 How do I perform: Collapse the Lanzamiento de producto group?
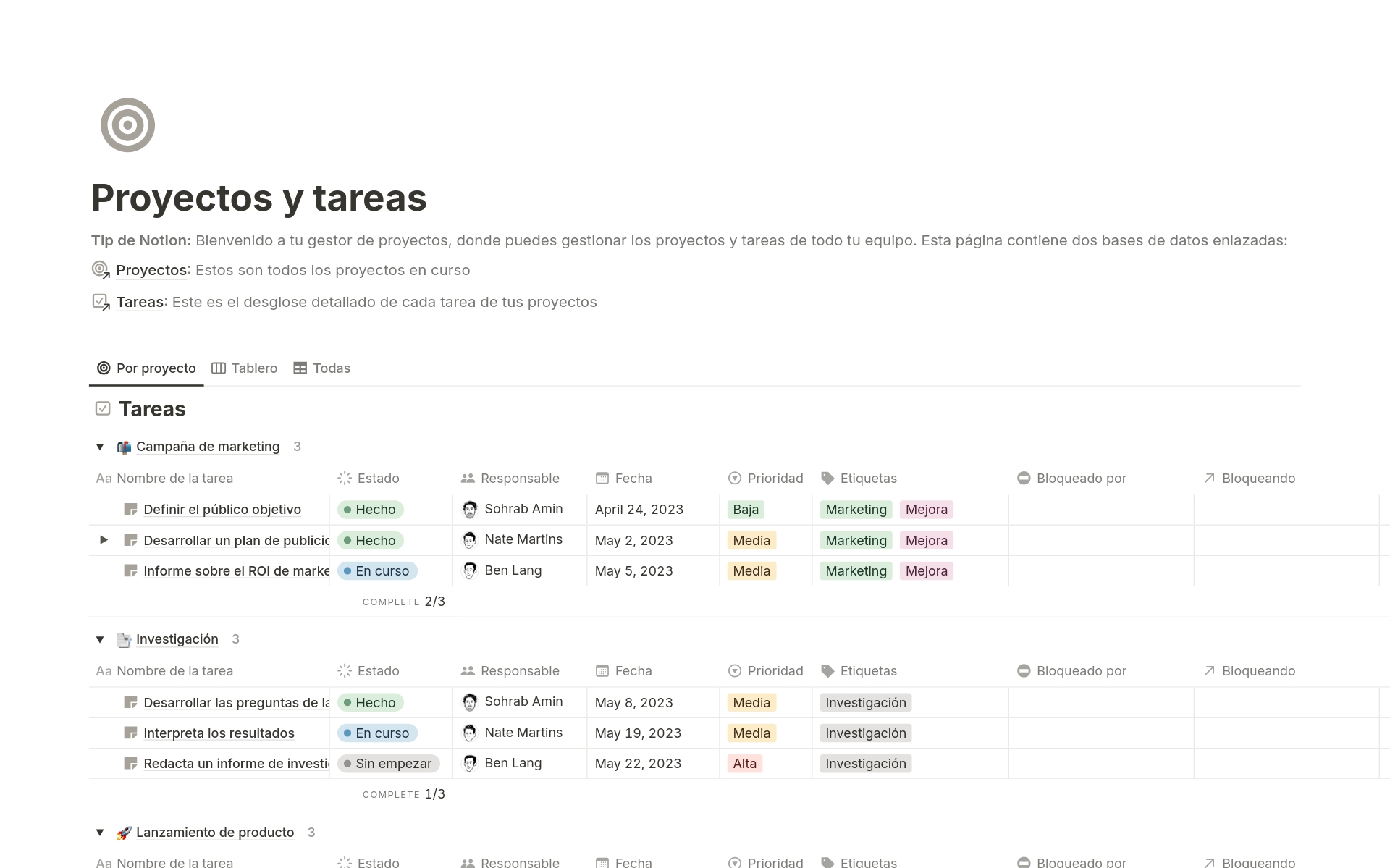[101, 833]
